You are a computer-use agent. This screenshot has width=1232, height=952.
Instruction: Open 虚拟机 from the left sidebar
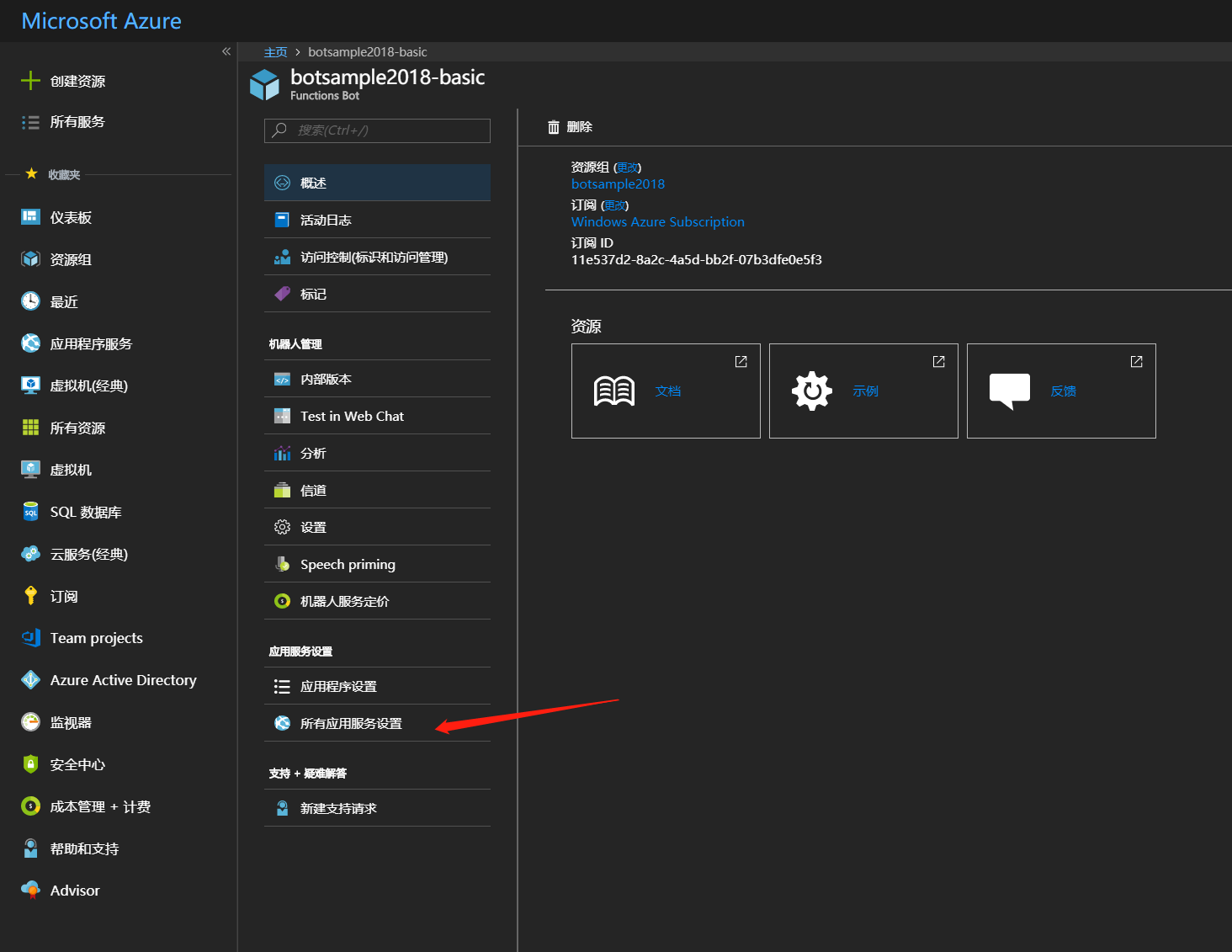[71, 470]
